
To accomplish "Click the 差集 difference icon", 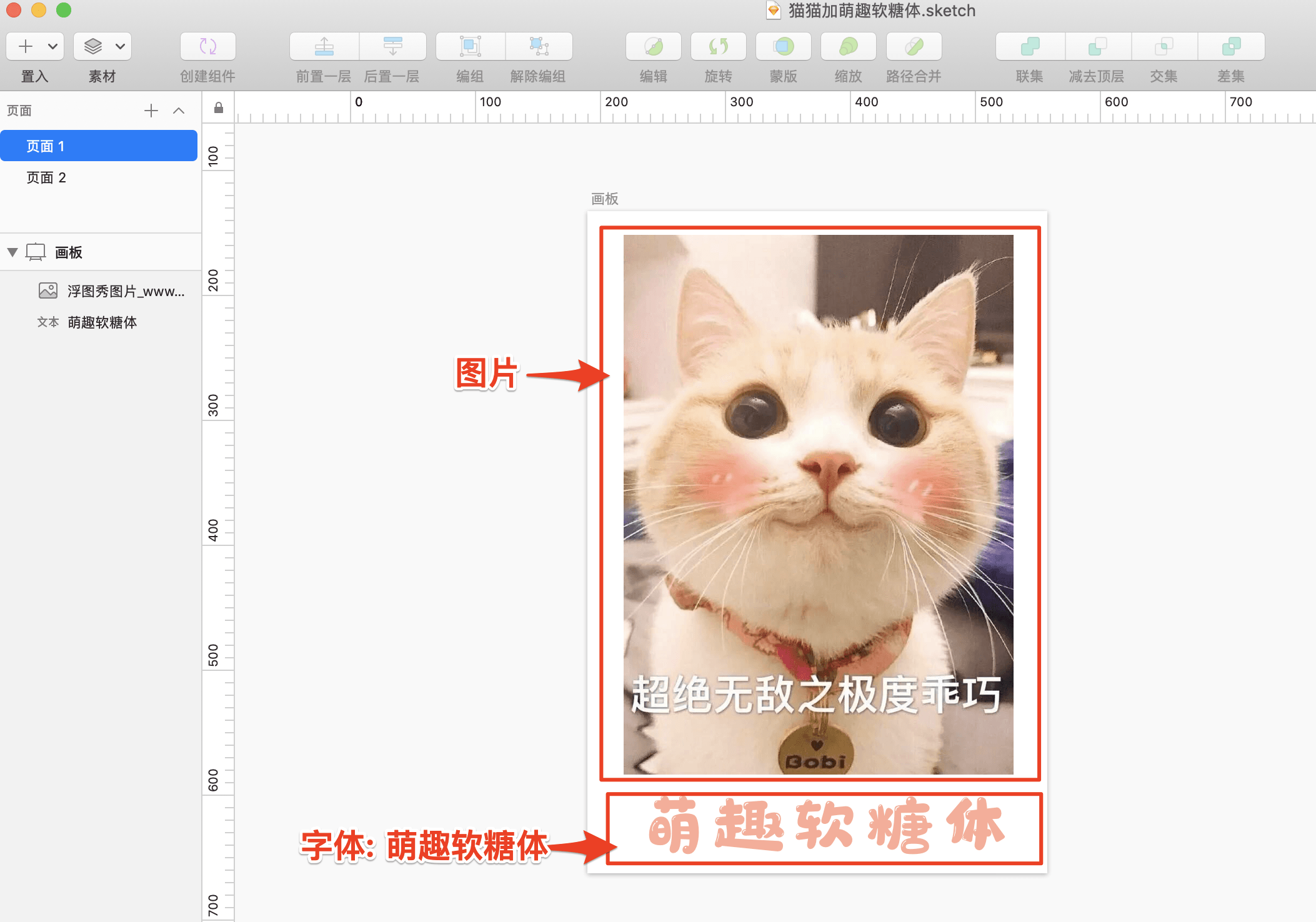I will tap(1231, 46).
